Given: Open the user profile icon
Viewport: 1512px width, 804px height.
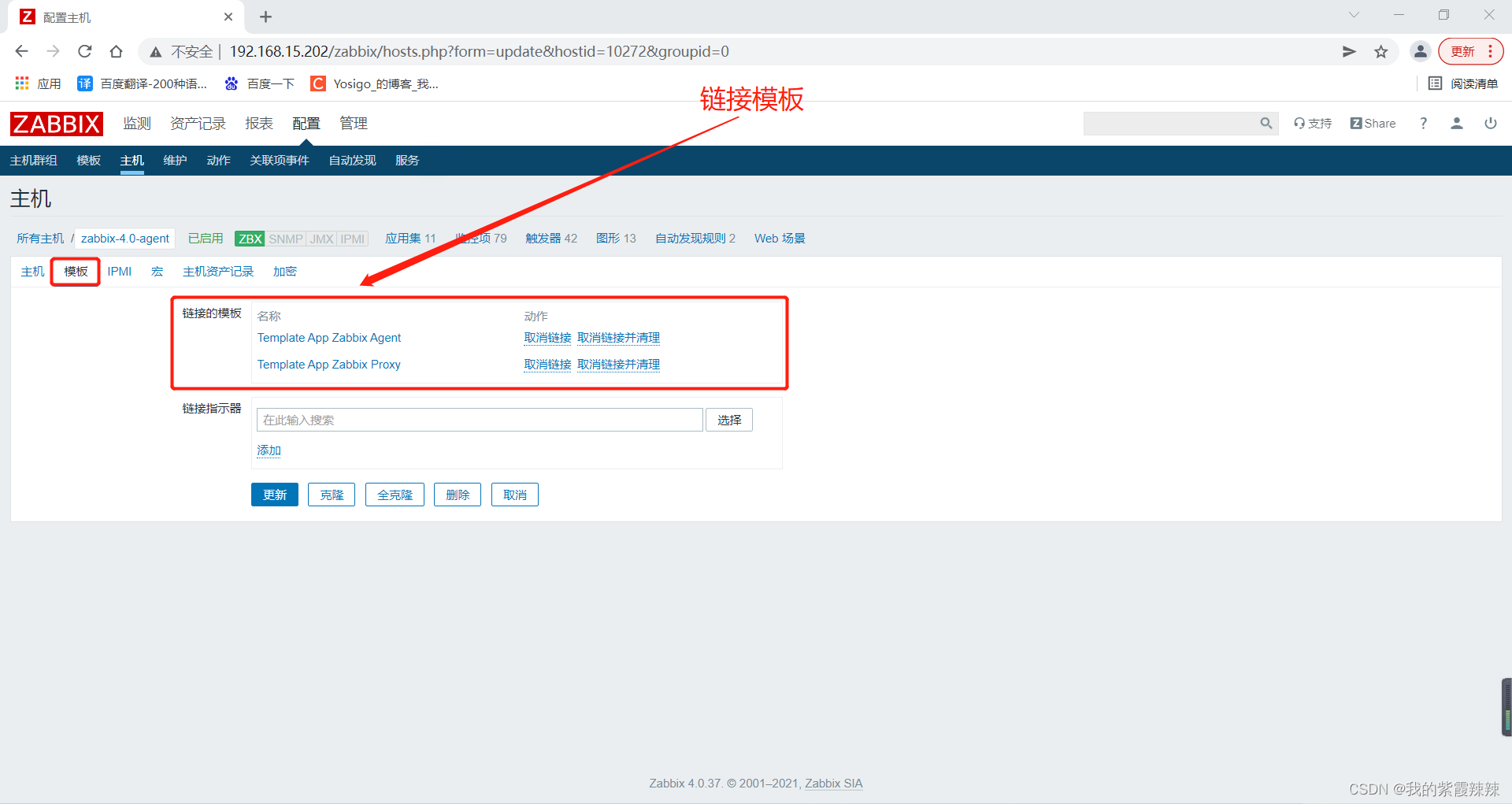Looking at the screenshot, I should coord(1457,123).
